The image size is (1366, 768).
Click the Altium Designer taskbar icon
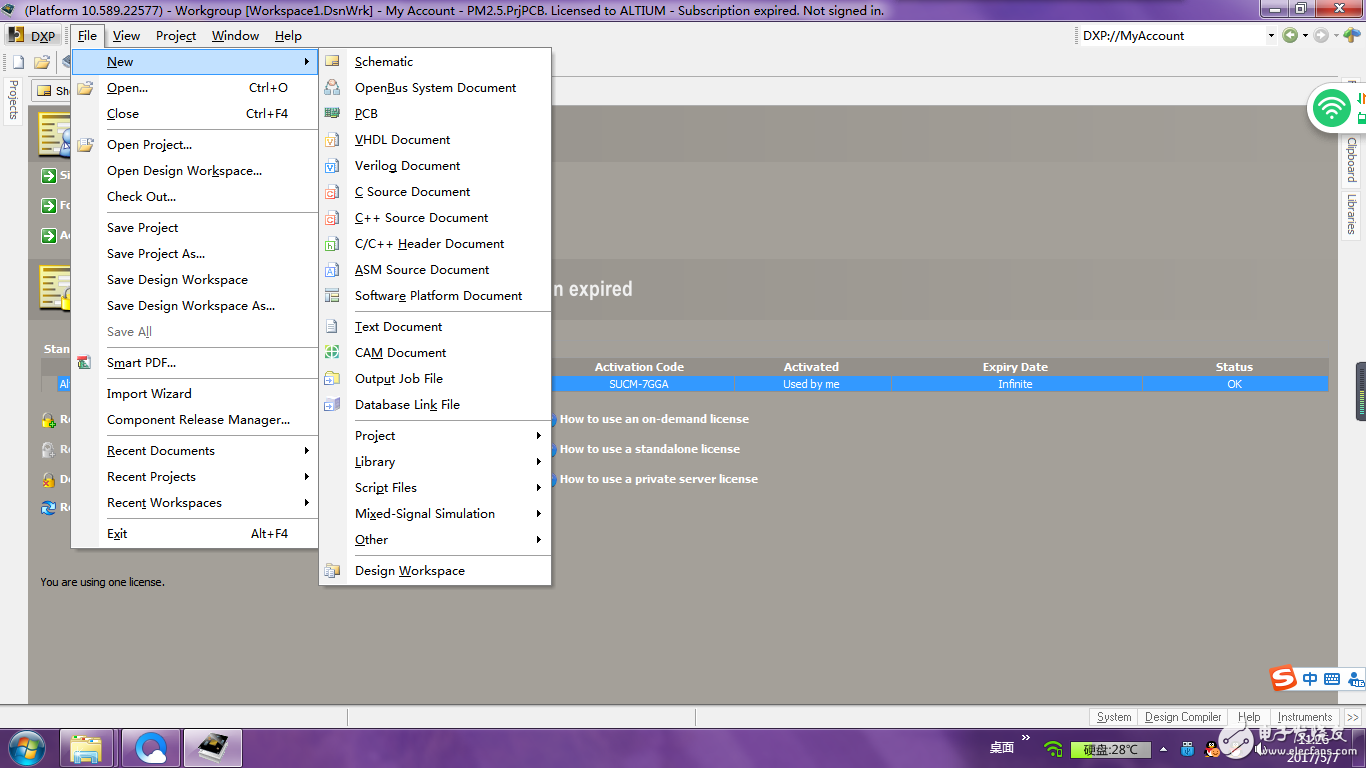212,748
